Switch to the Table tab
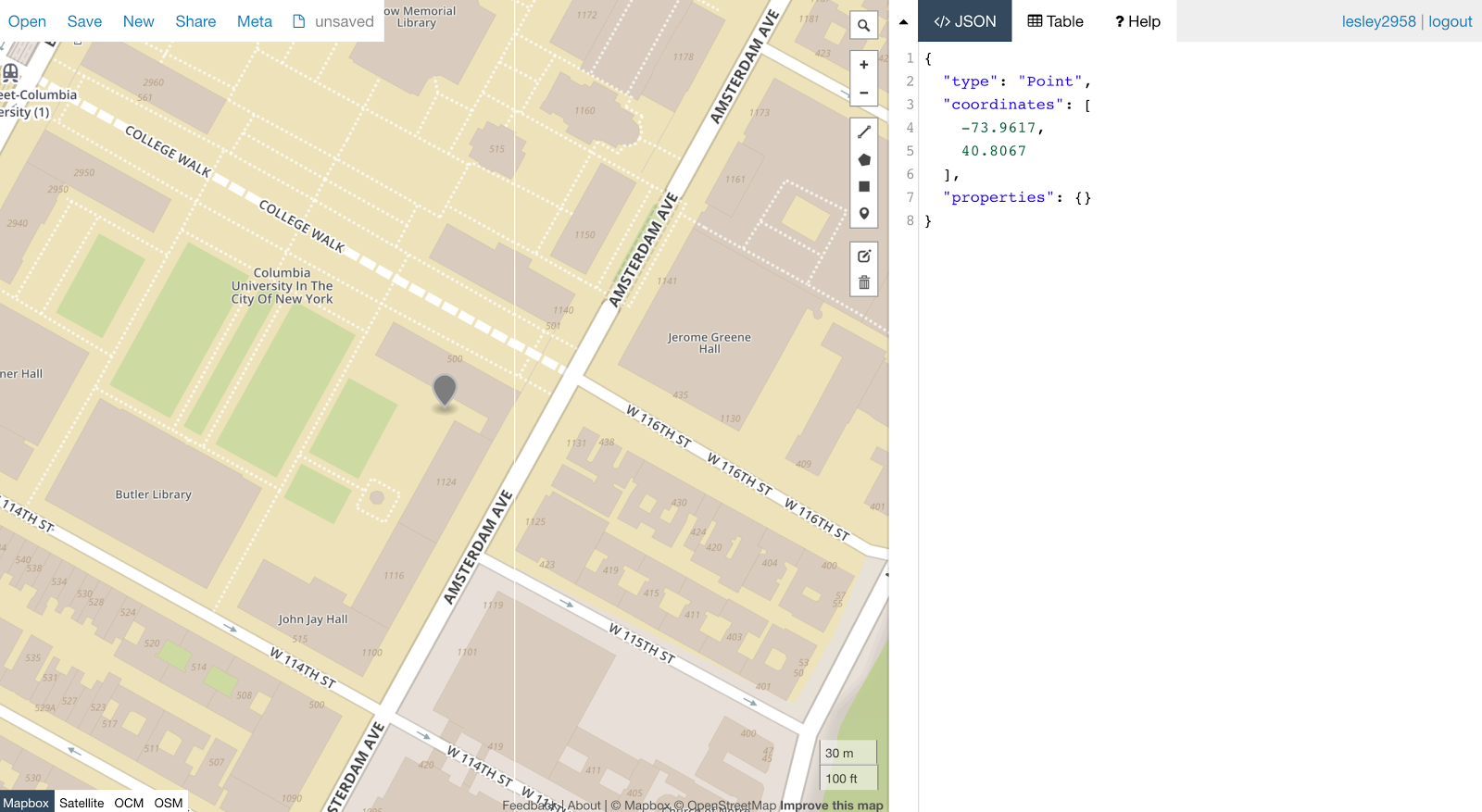The width and height of the screenshot is (1482, 812). click(1056, 21)
